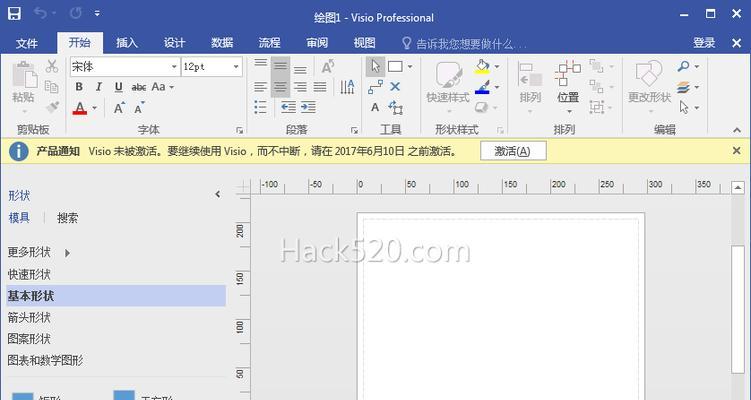
Task: Click the yellow fill bucket color swatch
Action: [x=482, y=66]
